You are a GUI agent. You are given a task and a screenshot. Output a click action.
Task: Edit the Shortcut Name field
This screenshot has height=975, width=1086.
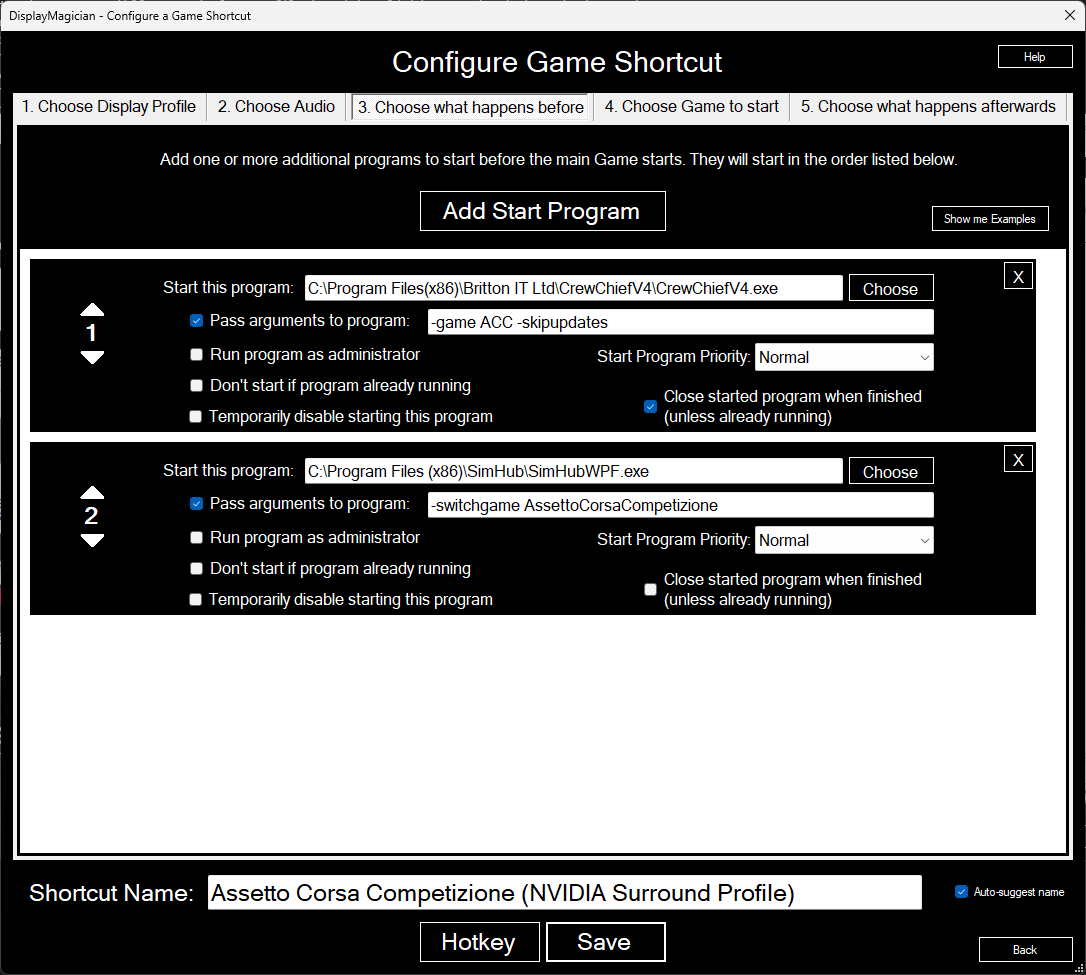564,893
